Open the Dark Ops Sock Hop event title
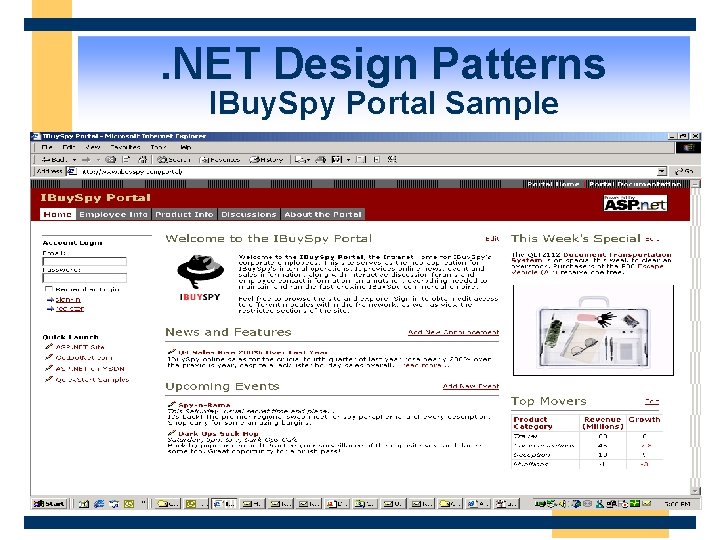 pos(218,433)
